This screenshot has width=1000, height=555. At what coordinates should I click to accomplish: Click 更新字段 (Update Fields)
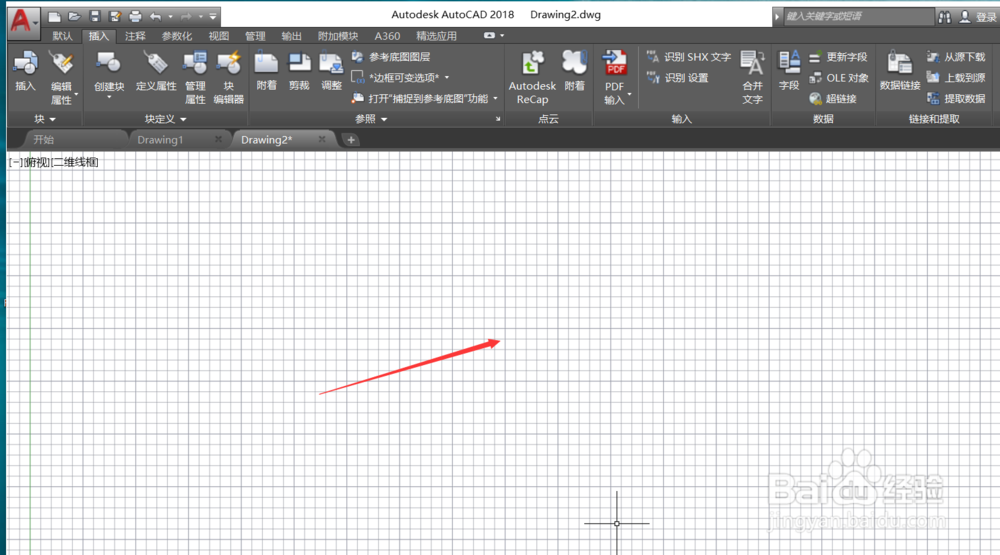[838, 57]
